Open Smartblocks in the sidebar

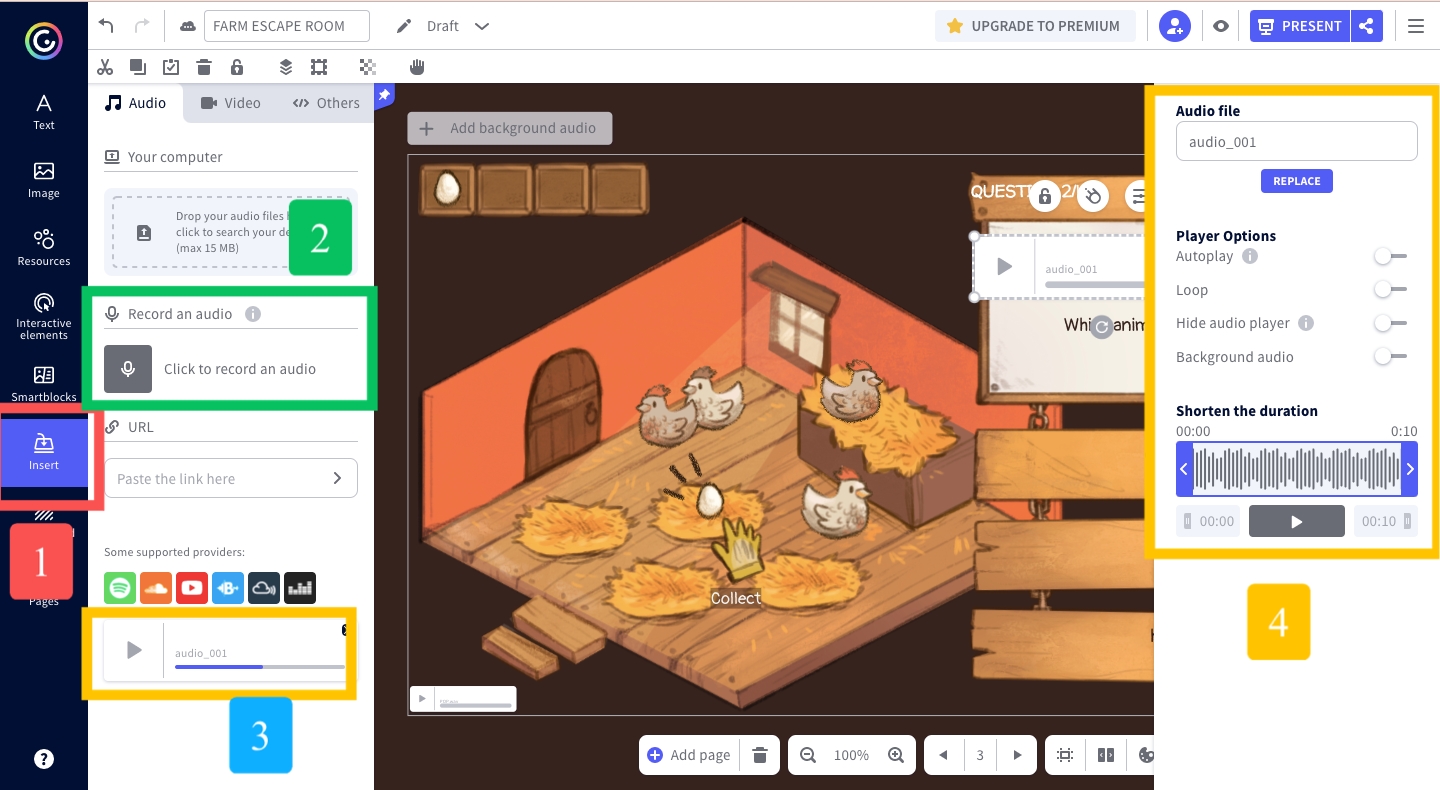44,384
